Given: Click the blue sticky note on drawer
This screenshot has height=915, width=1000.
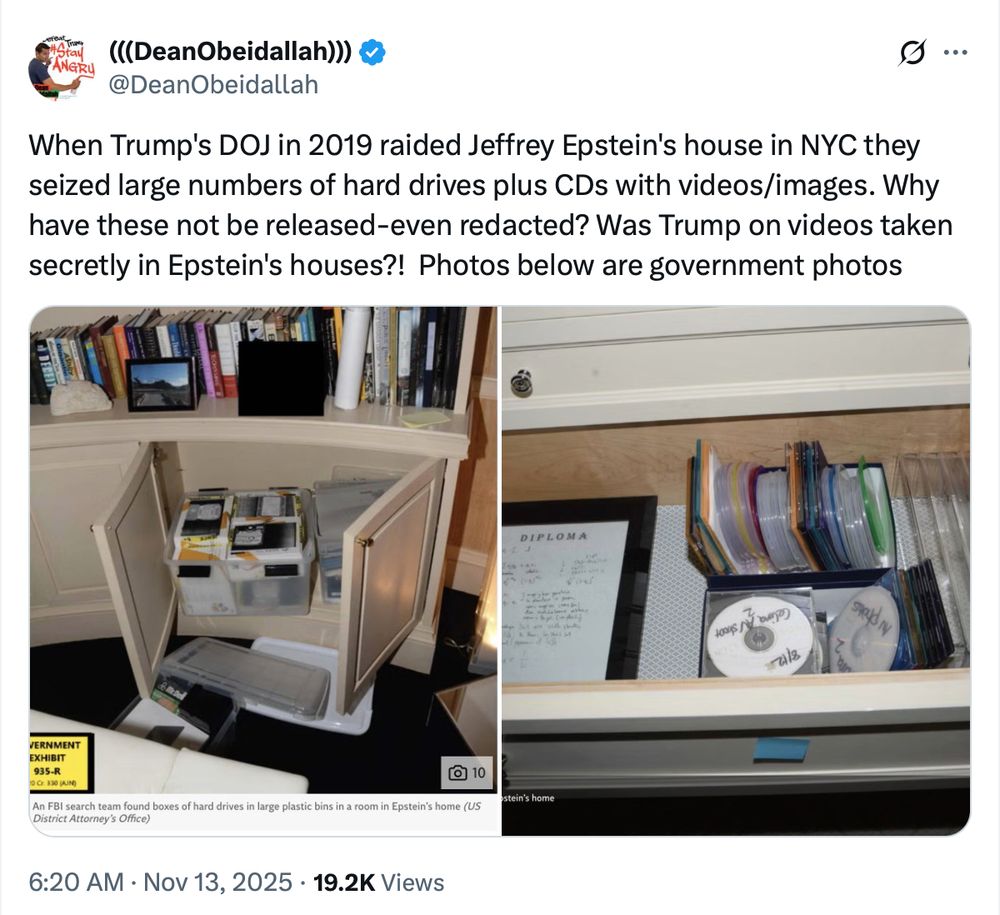Looking at the screenshot, I should coord(781,749).
